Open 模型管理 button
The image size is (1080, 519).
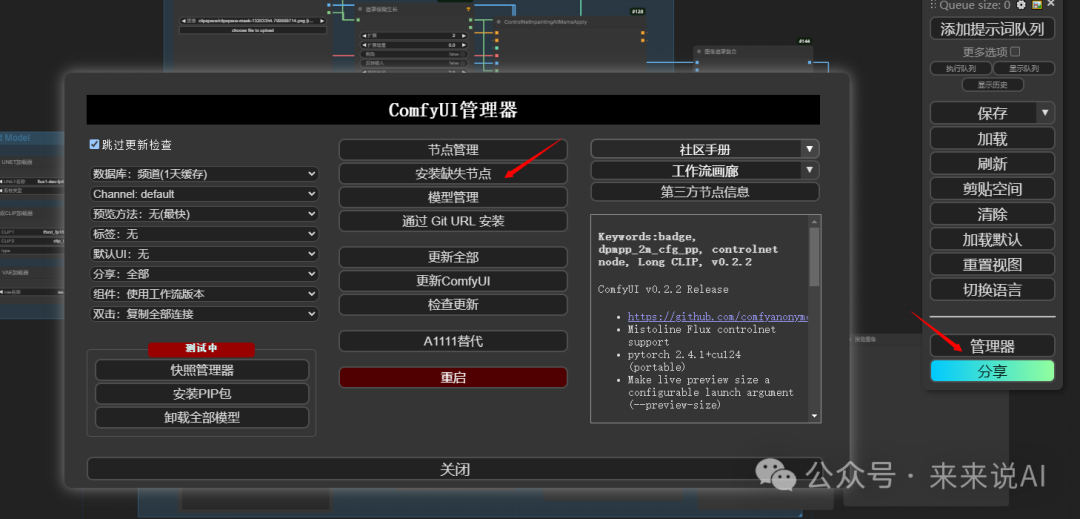(x=453, y=197)
